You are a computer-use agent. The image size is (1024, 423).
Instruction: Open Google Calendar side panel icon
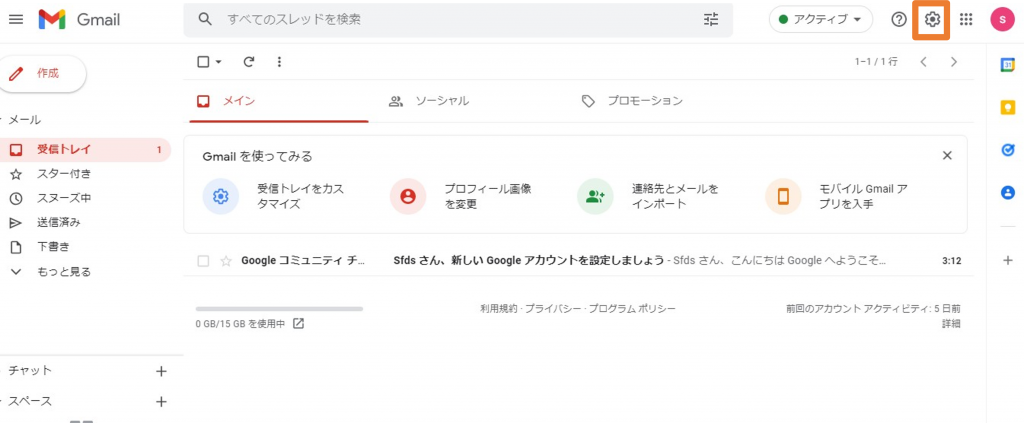pos(1008,65)
